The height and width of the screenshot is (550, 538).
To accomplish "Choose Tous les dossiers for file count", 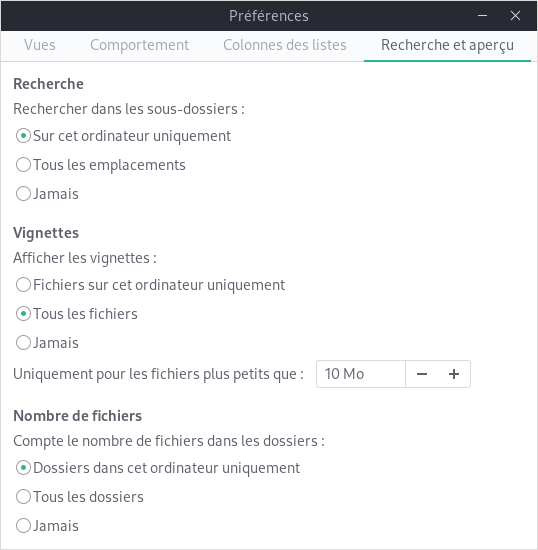I will pos(80,497).
